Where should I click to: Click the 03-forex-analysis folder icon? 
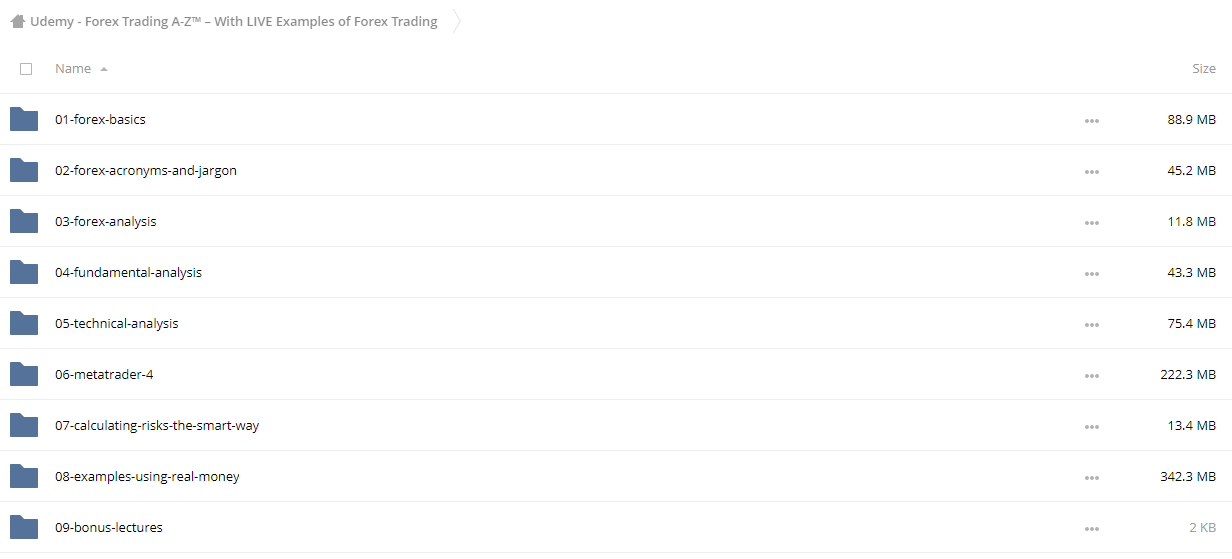(24, 222)
